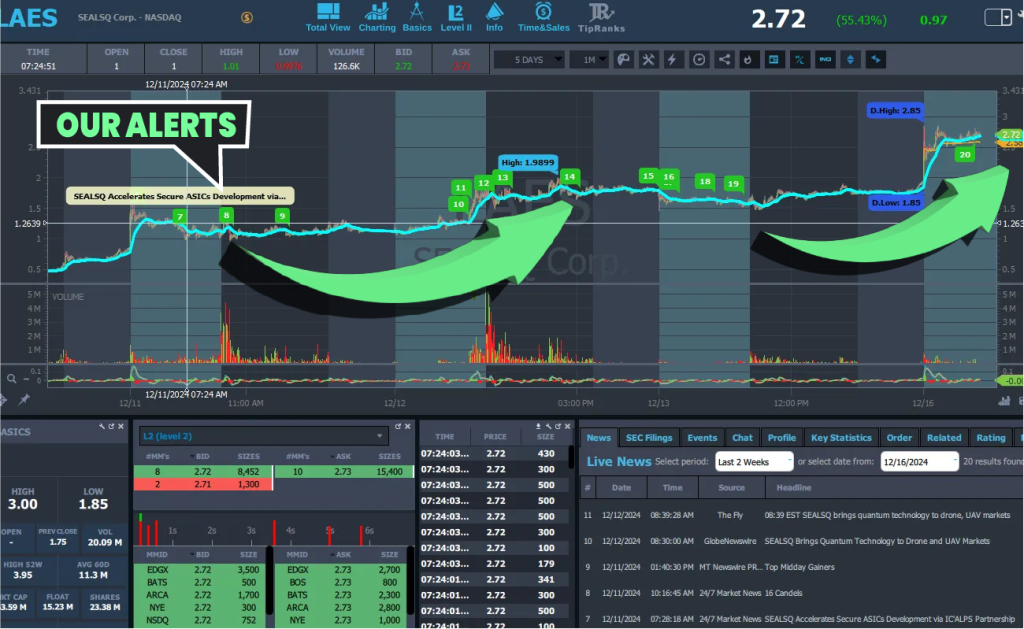Click news marker 7 on the chart

pyautogui.click(x=180, y=217)
